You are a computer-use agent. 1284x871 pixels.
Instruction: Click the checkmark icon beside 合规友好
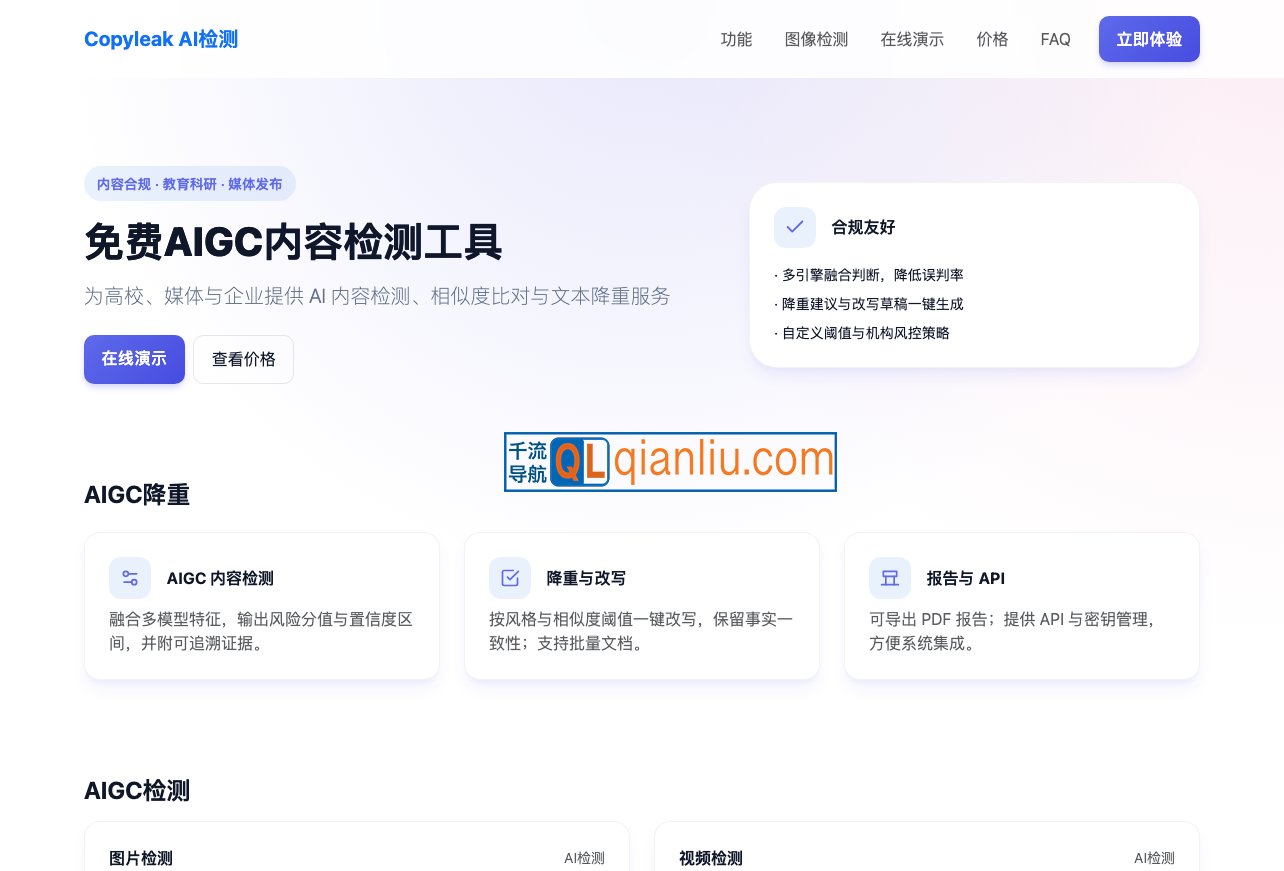point(794,227)
